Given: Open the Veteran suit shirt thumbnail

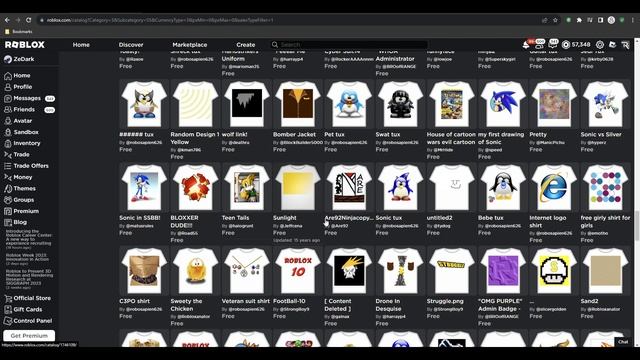Looking at the screenshot, I should [247, 271].
